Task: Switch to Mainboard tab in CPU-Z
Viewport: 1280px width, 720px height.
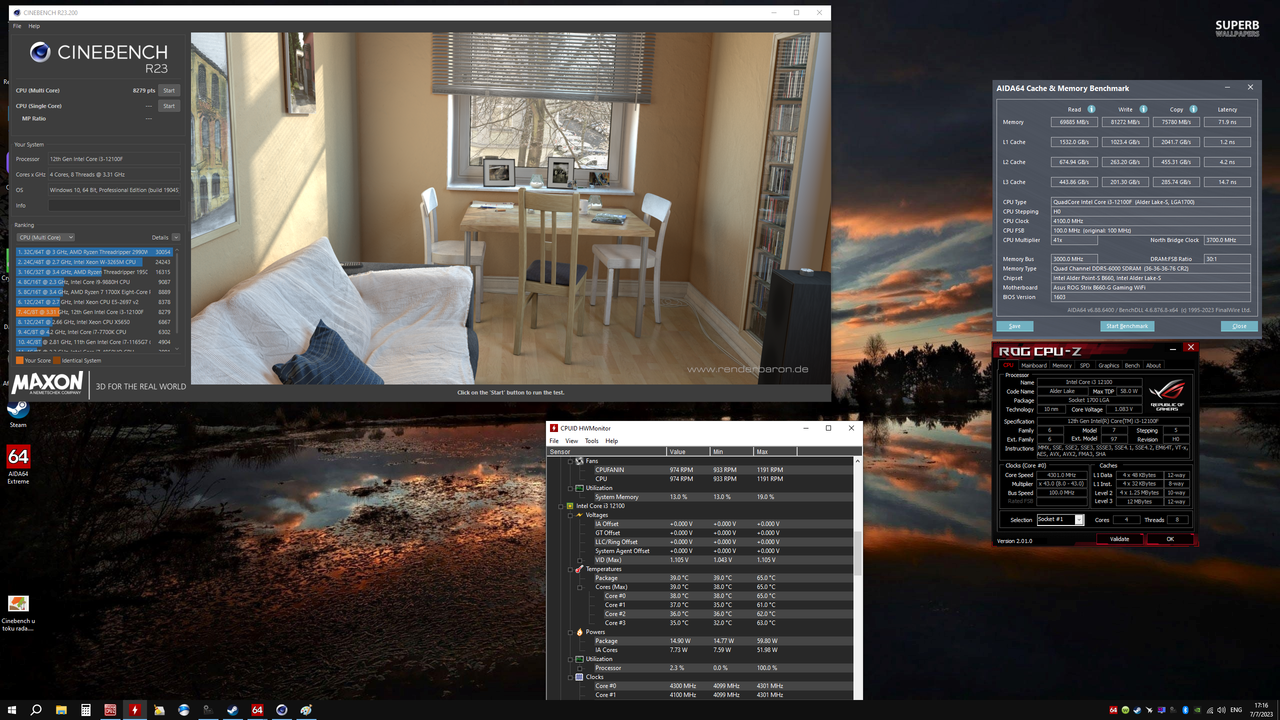Action: tap(1034, 365)
